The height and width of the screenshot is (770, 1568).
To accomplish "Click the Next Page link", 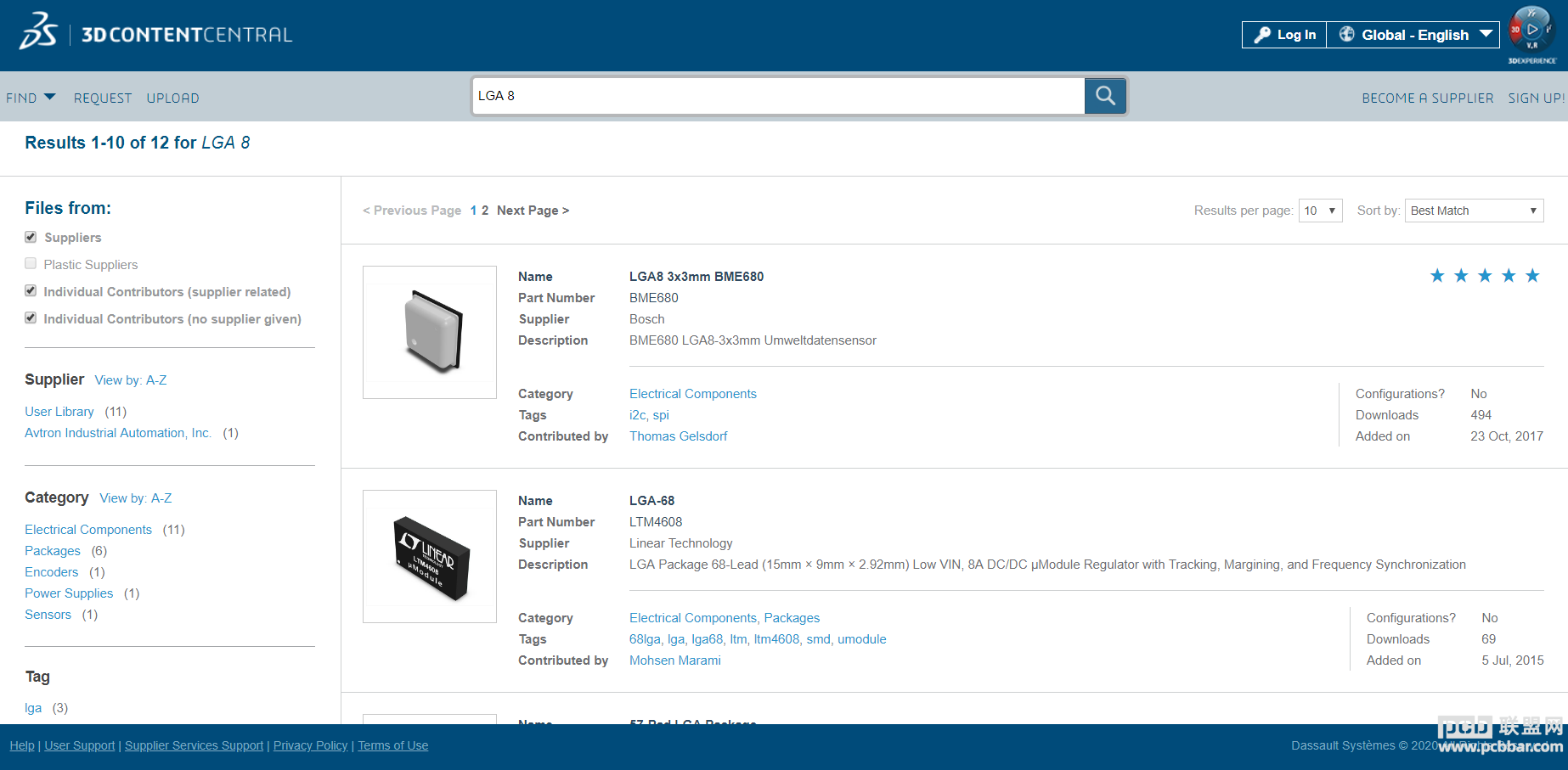I will [x=533, y=211].
